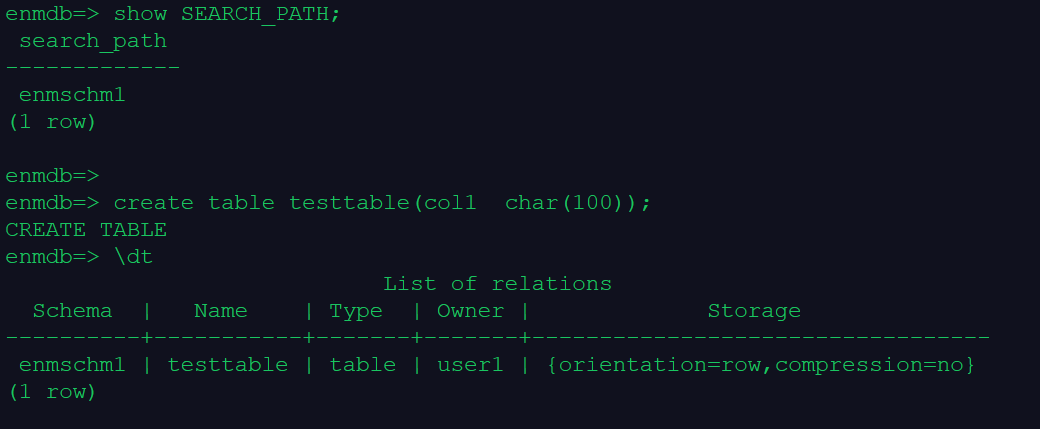Click the user1 owner cell
This screenshot has height=429, width=1040.
(x=470, y=365)
